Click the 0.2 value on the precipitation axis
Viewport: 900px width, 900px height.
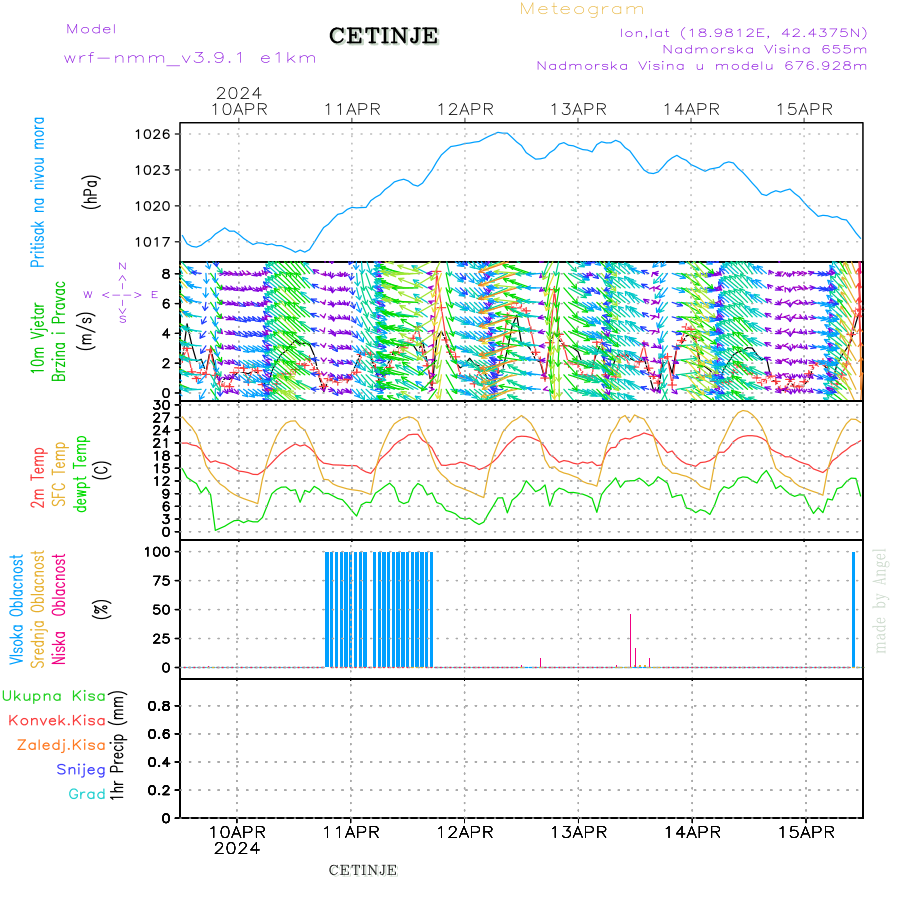(x=159, y=790)
